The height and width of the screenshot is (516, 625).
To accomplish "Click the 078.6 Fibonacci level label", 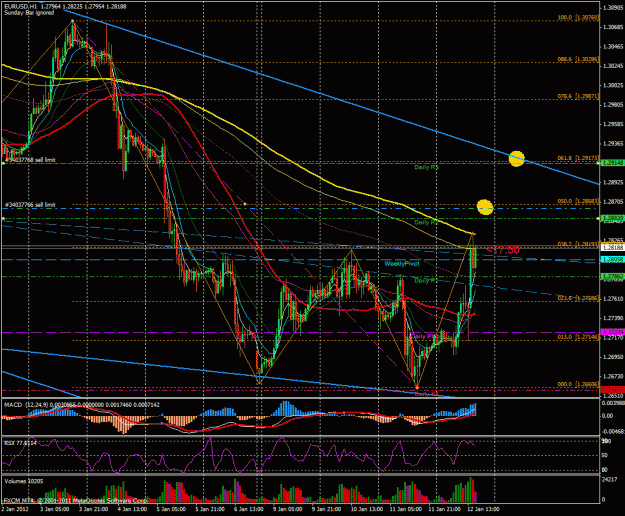I will [x=578, y=96].
